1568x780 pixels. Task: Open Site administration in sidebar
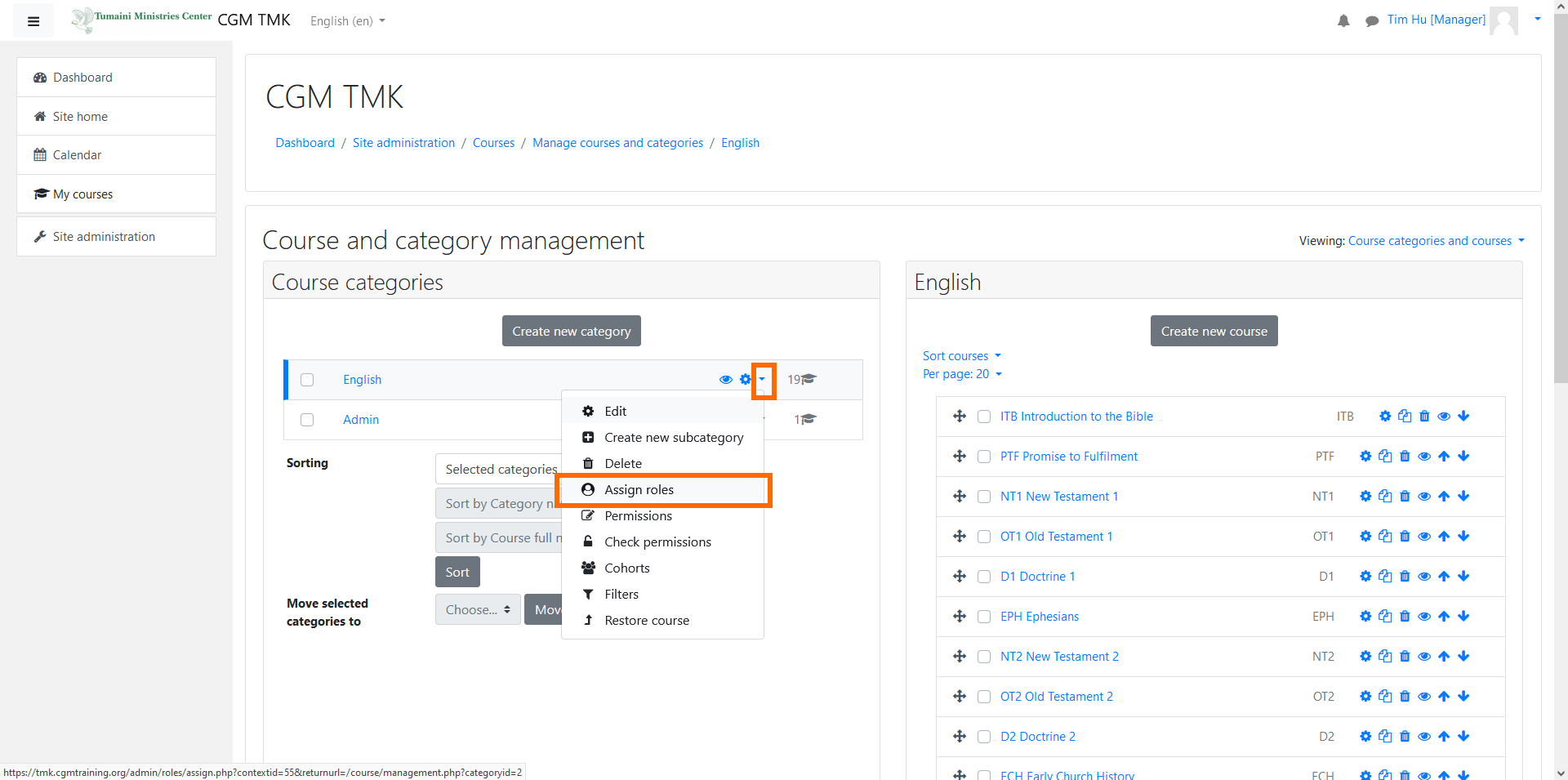click(116, 237)
